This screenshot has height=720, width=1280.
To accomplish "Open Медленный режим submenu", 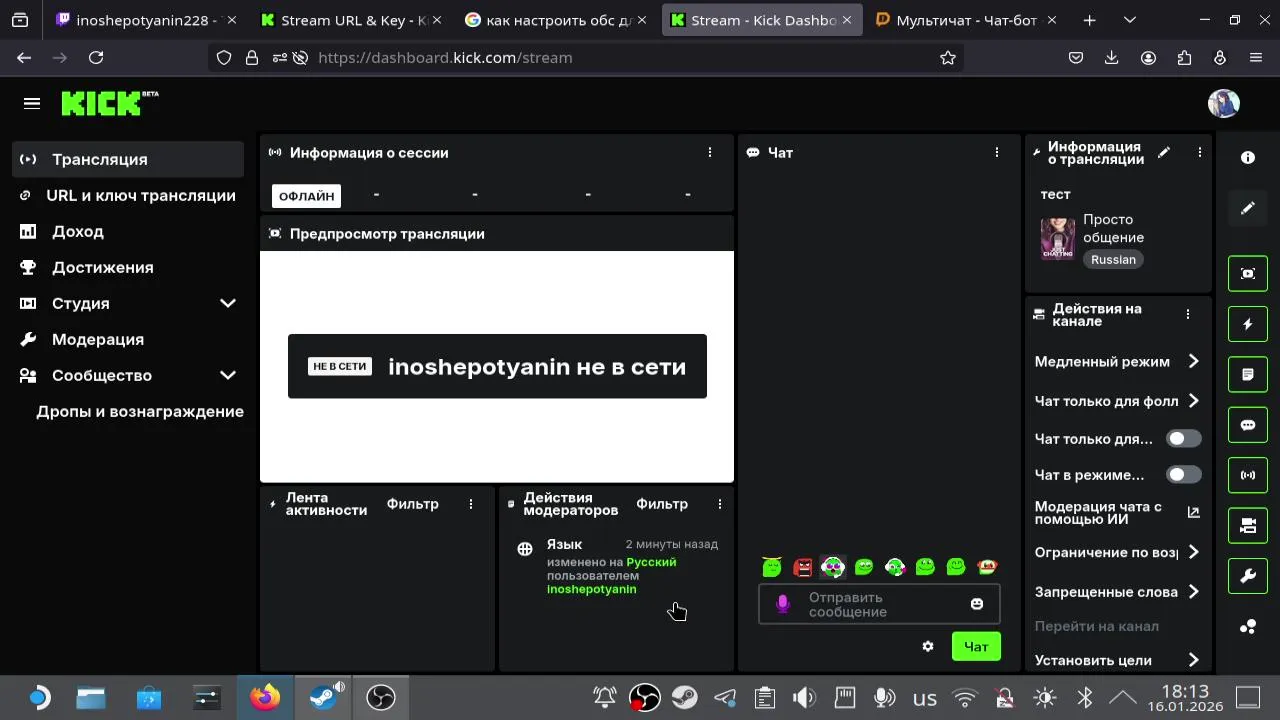I will (1117, 362).
